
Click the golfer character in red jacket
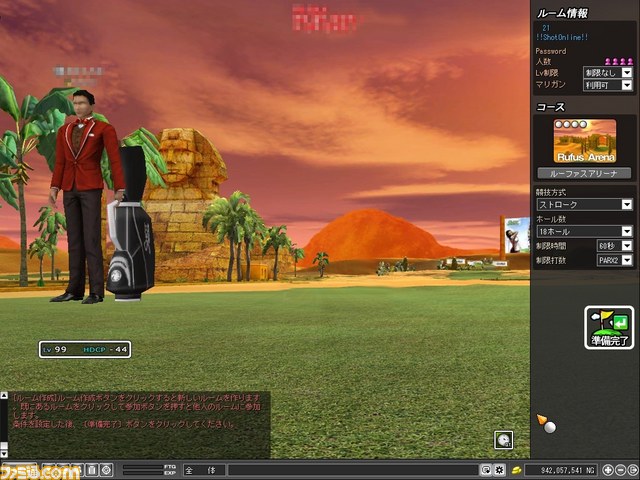(84, 197)
